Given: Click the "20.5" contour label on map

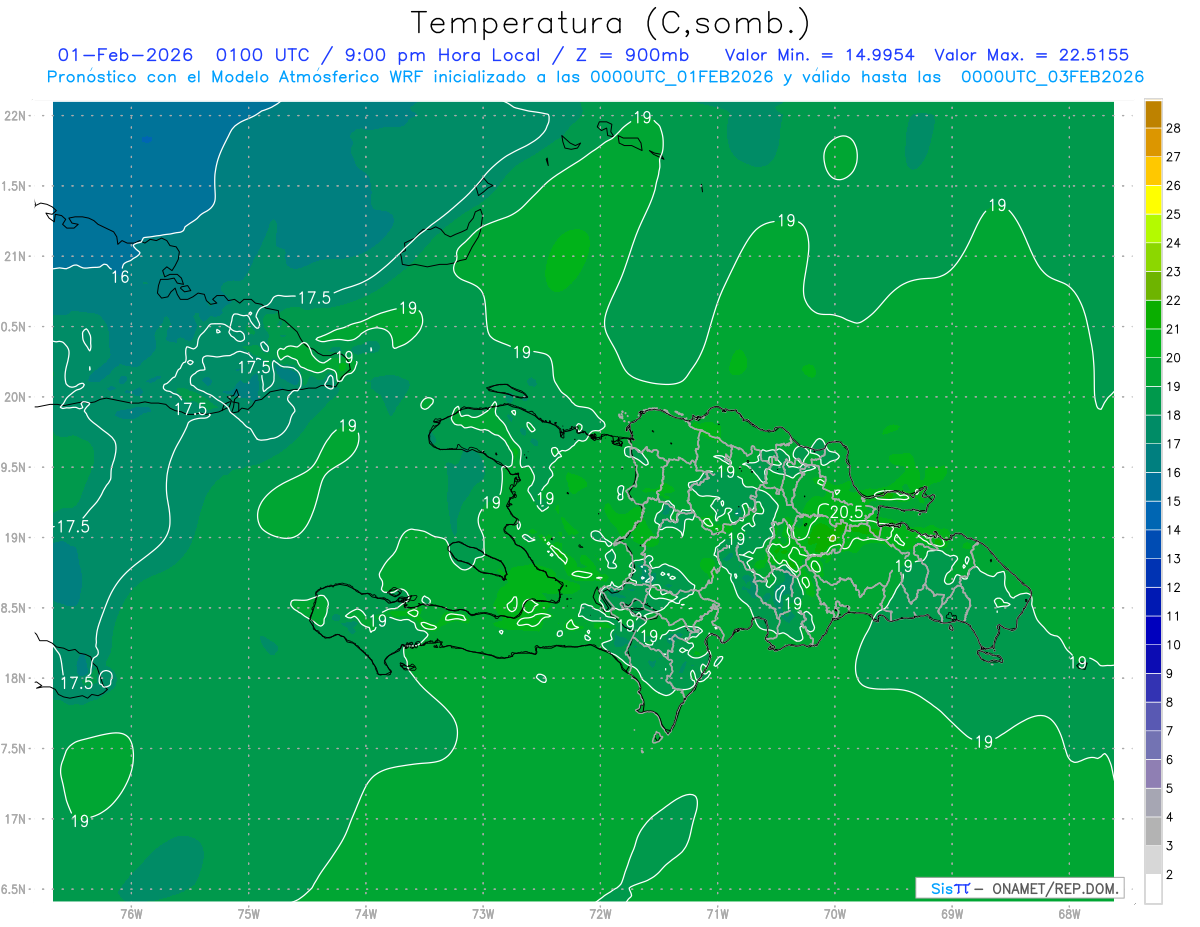Looking at the screenshot, I should 847,512.
